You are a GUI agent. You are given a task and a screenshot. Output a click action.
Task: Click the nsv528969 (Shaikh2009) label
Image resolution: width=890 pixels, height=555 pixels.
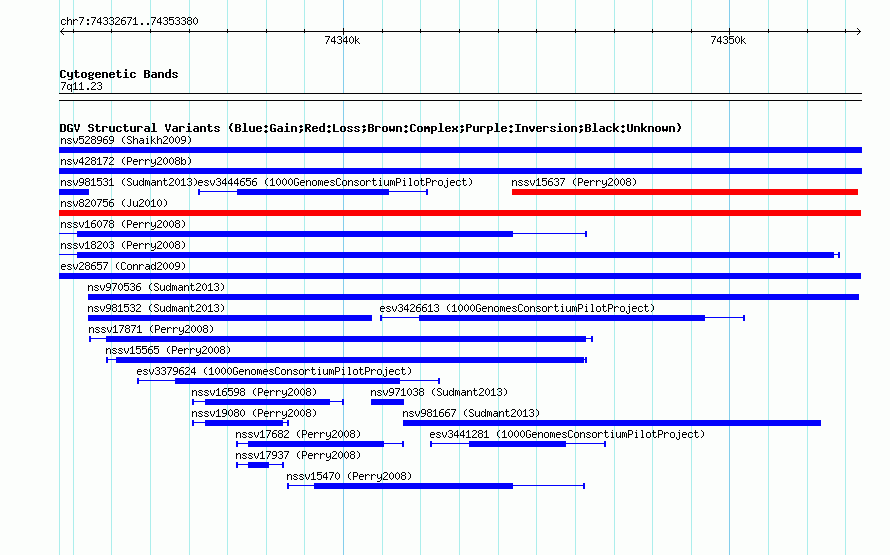click(126, 140)
